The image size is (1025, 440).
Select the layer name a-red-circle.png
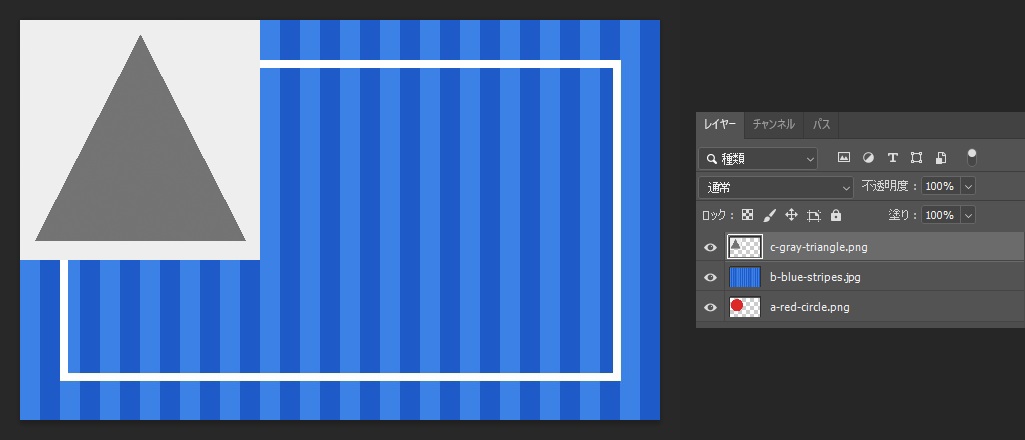810,307
